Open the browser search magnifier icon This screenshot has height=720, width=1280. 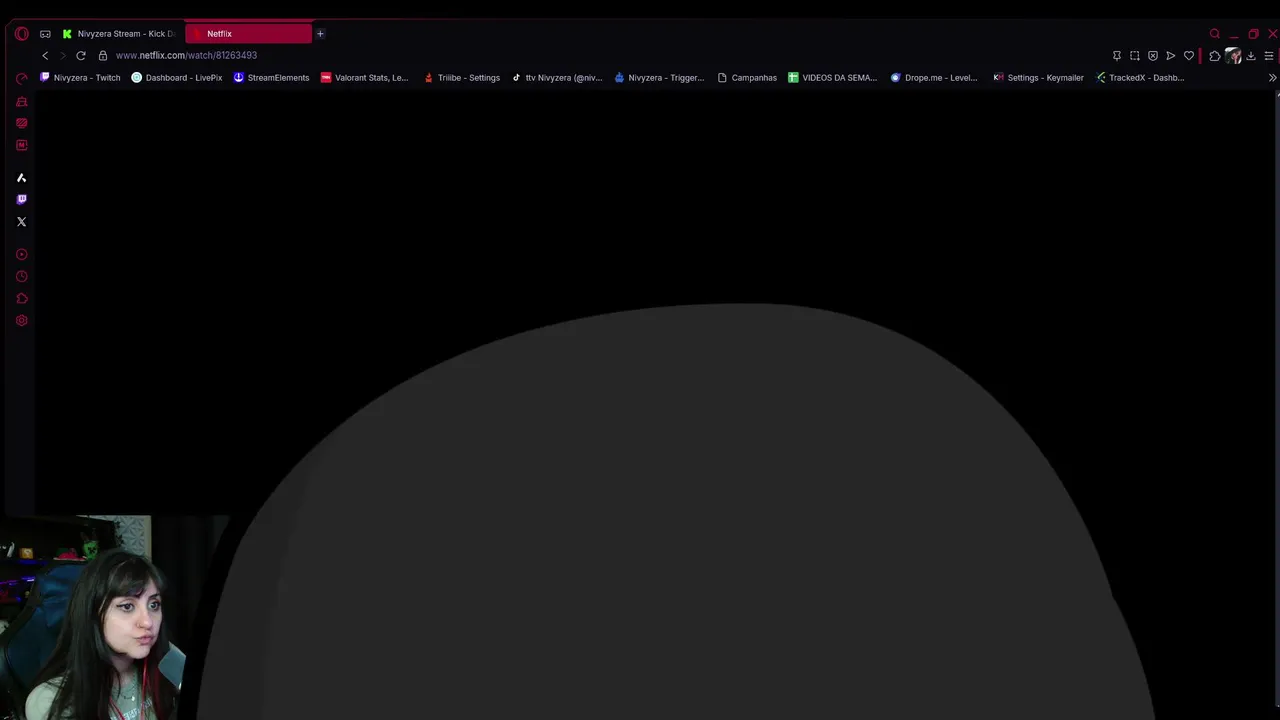pos(1215,34)
